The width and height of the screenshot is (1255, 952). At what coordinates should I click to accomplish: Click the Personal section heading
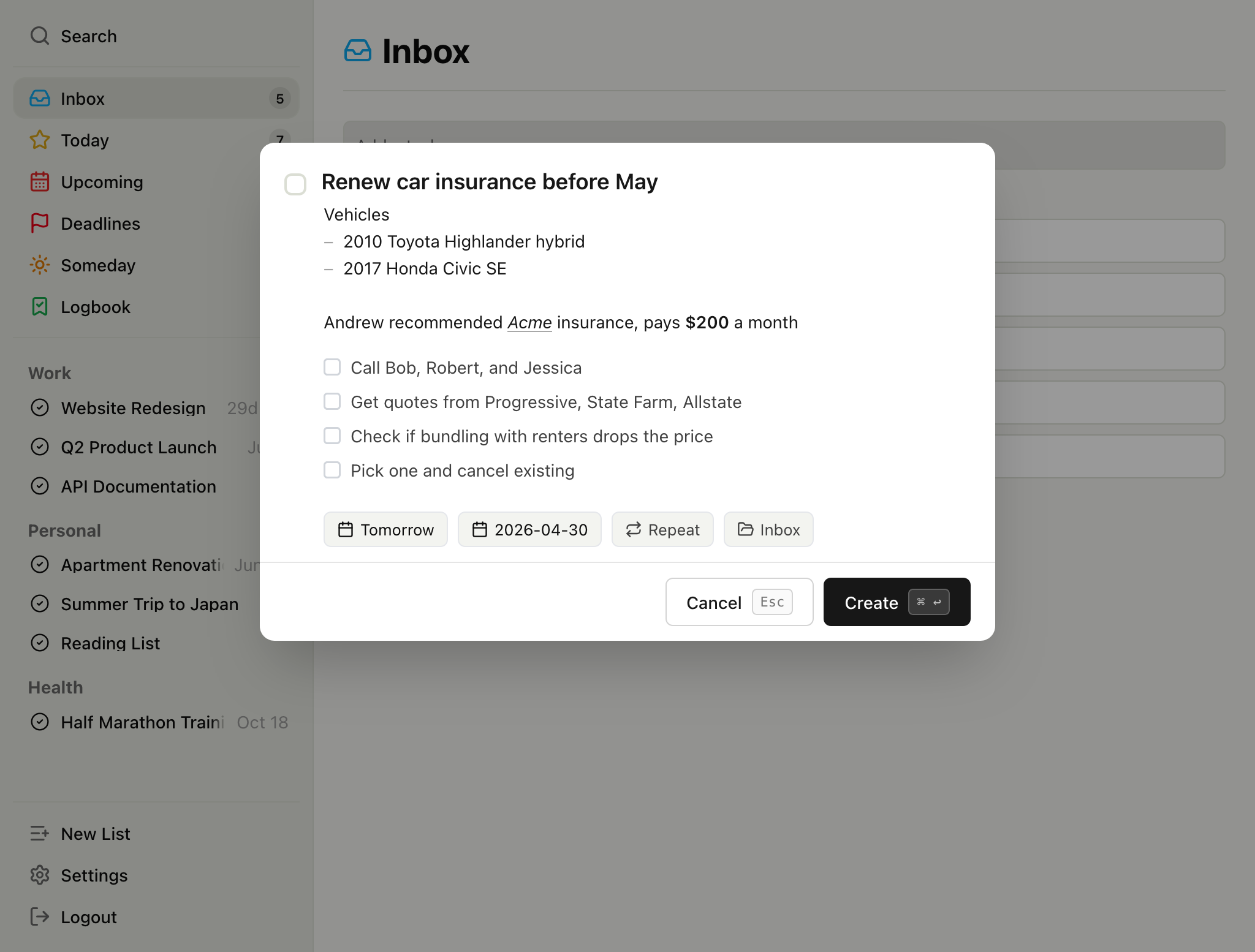coord(64,531)
